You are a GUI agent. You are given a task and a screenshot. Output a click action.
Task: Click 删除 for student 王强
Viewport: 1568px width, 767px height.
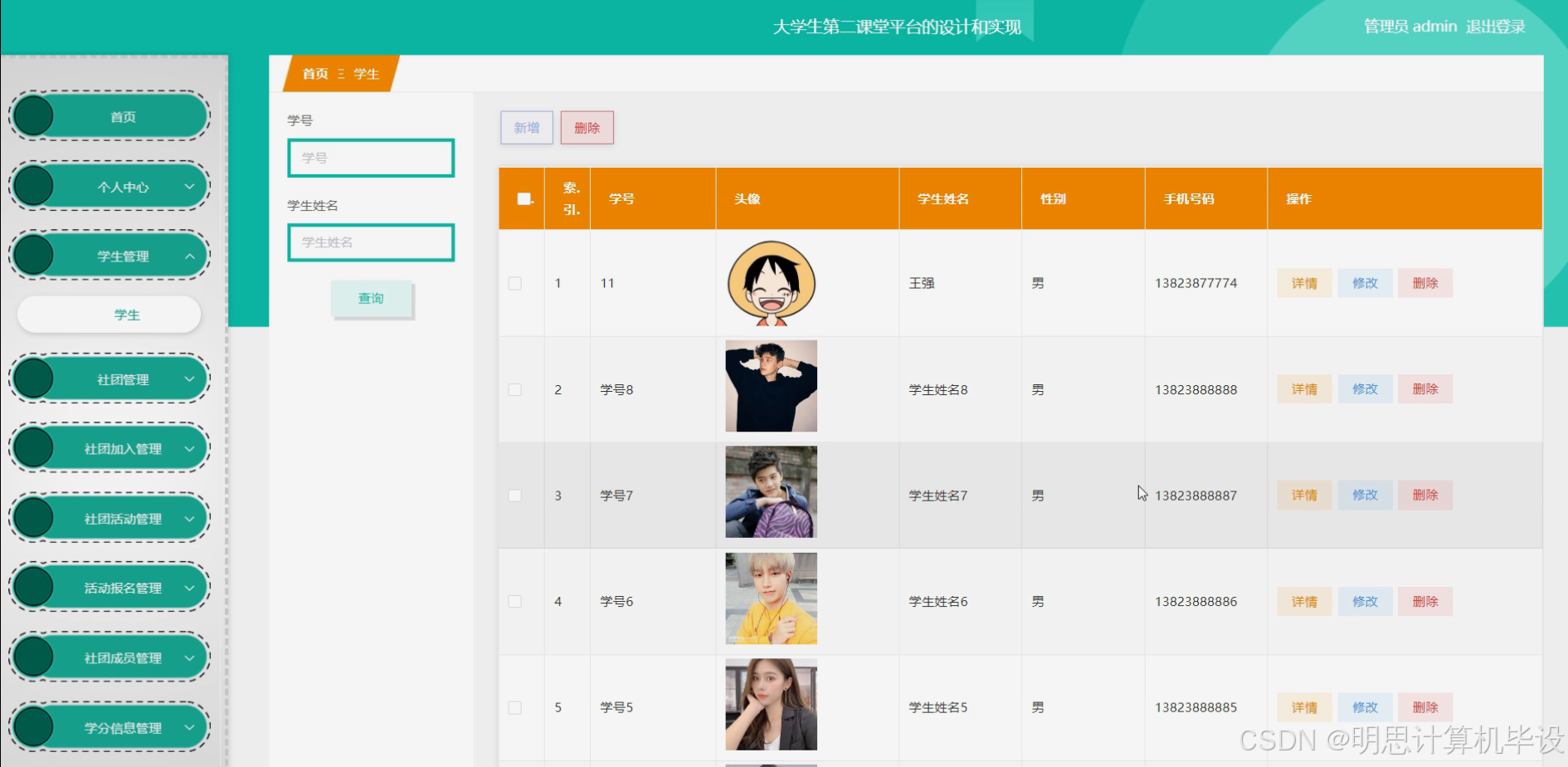(1425, 283)
